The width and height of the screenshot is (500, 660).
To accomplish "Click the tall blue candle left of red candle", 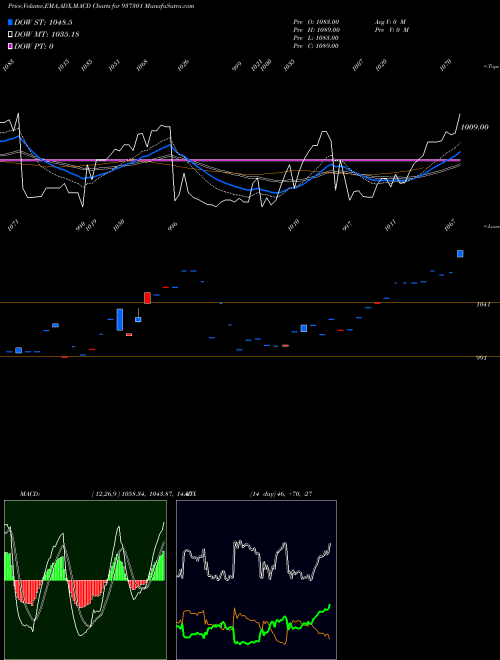I will coord(120,319).
